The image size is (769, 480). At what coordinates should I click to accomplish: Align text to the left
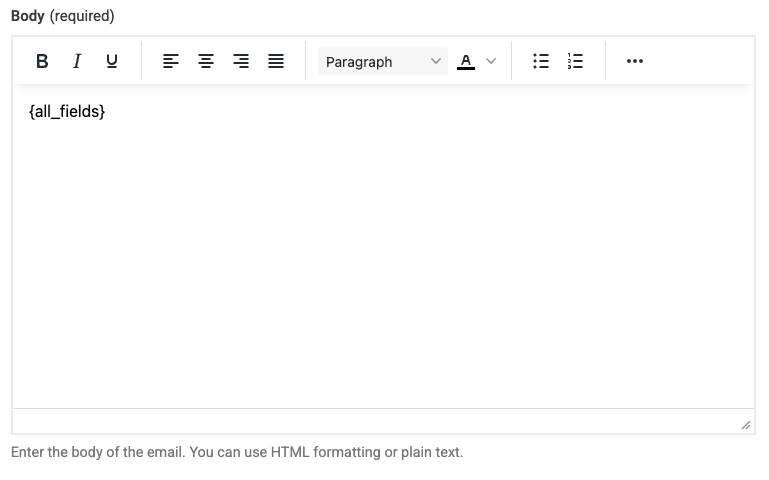(171, 61)
